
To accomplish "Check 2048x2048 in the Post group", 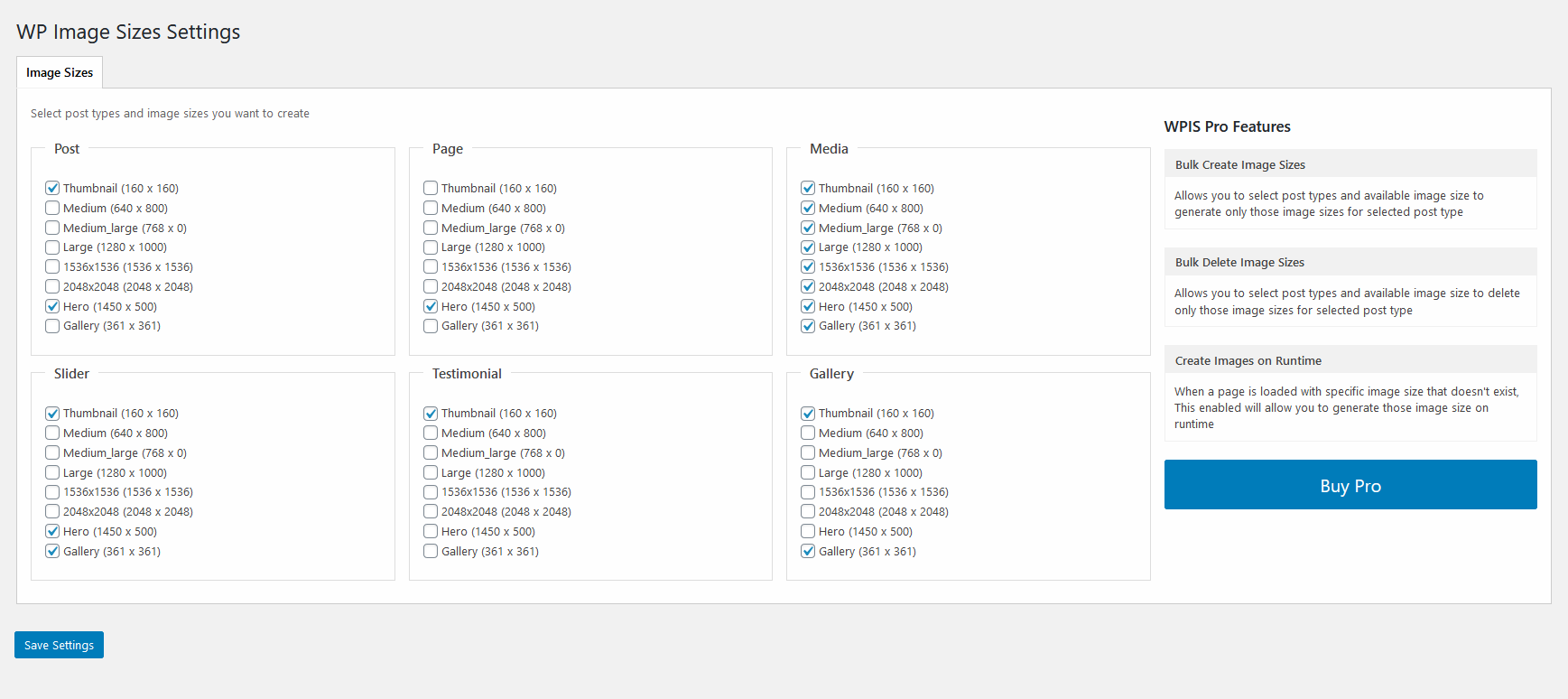I will [52, 286].
